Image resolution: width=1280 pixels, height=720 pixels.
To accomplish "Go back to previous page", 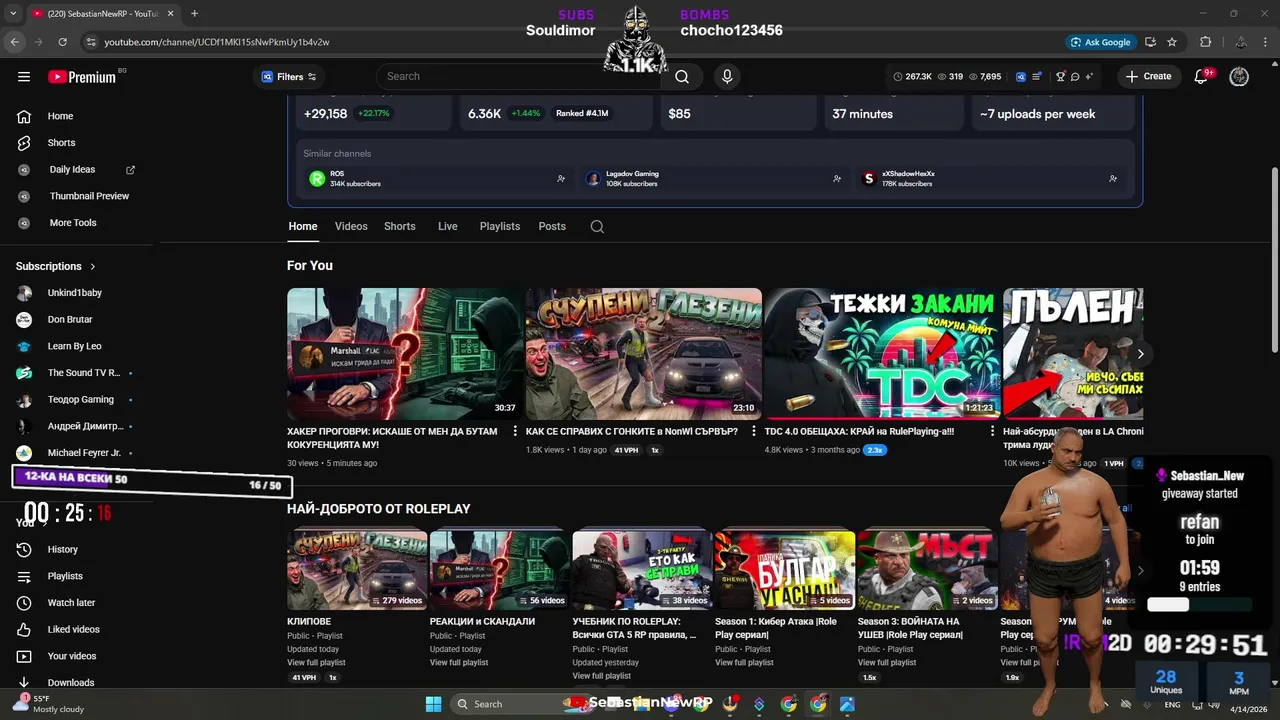I will click(x=15, y=42).
